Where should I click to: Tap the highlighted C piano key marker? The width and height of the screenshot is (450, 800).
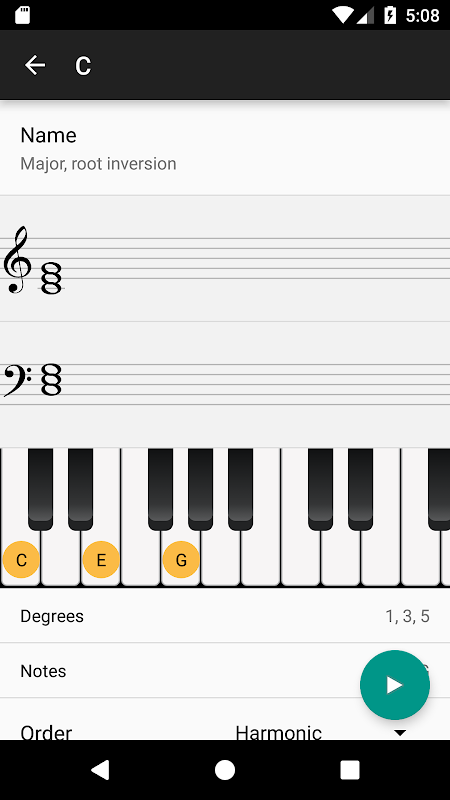pyautogui.click(x=21, y=560)
